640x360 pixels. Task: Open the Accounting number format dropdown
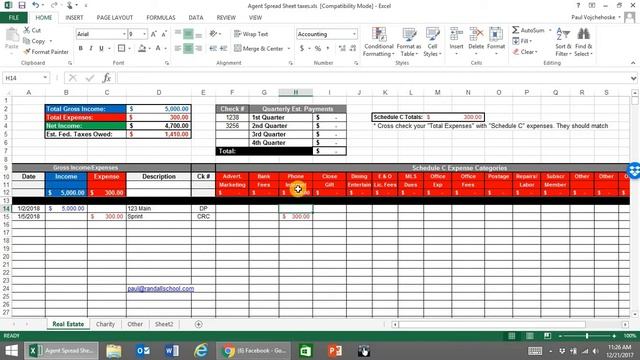pos(354,34)
